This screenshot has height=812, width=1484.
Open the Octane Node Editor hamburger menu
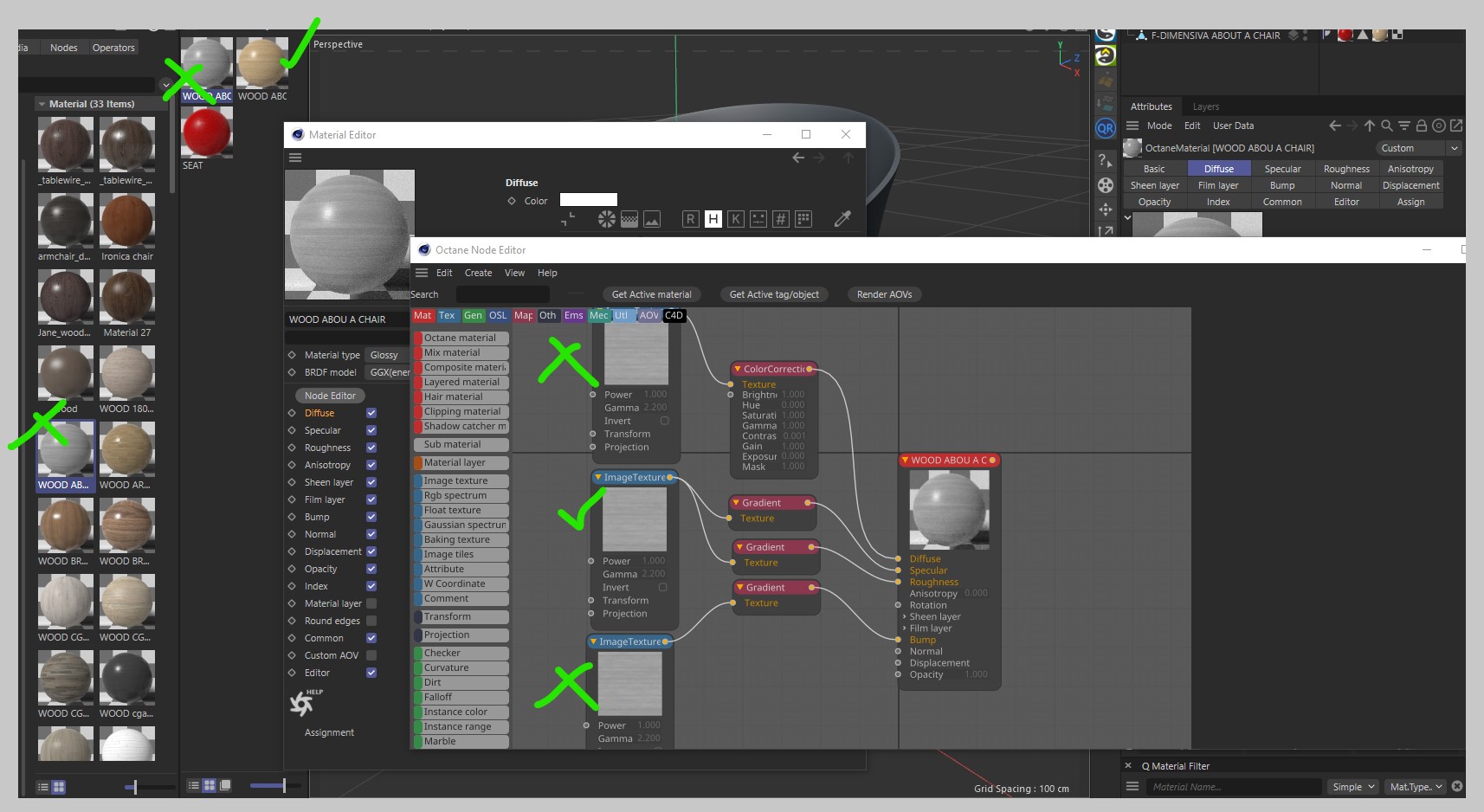click(422, 273)
